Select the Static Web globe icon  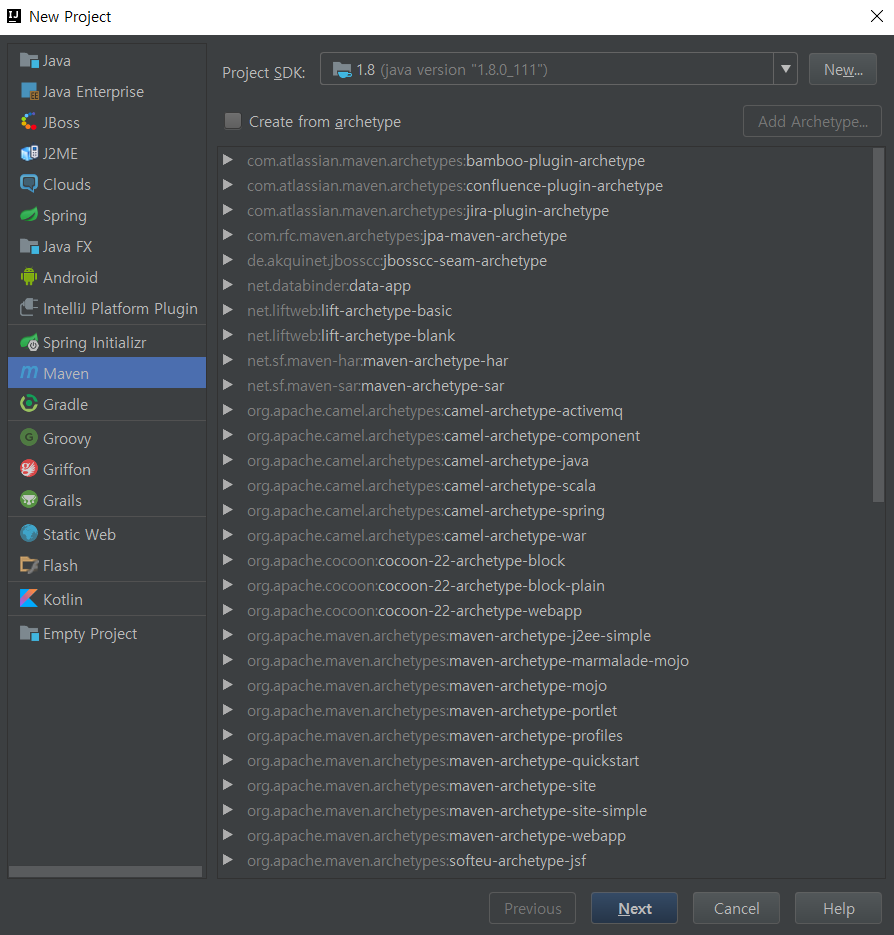click(29, 534)
